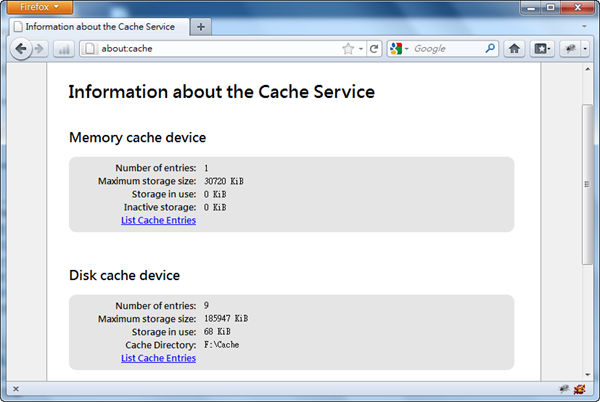
Task: Open the bookmarks toolbar button
Action: click(x=543, y=48)
